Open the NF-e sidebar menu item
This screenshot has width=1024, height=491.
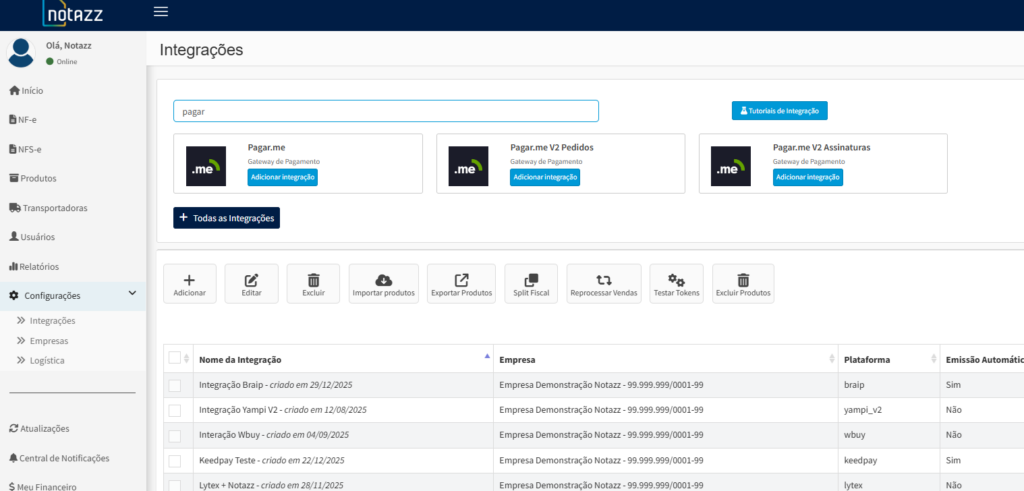pos(27,120)
